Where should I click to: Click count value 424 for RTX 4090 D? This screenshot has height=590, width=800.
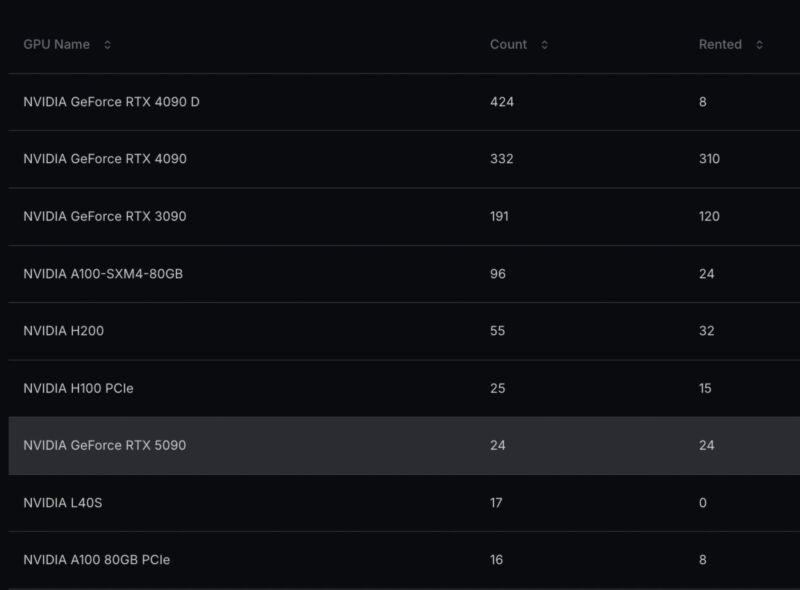[x=502, y=102]
